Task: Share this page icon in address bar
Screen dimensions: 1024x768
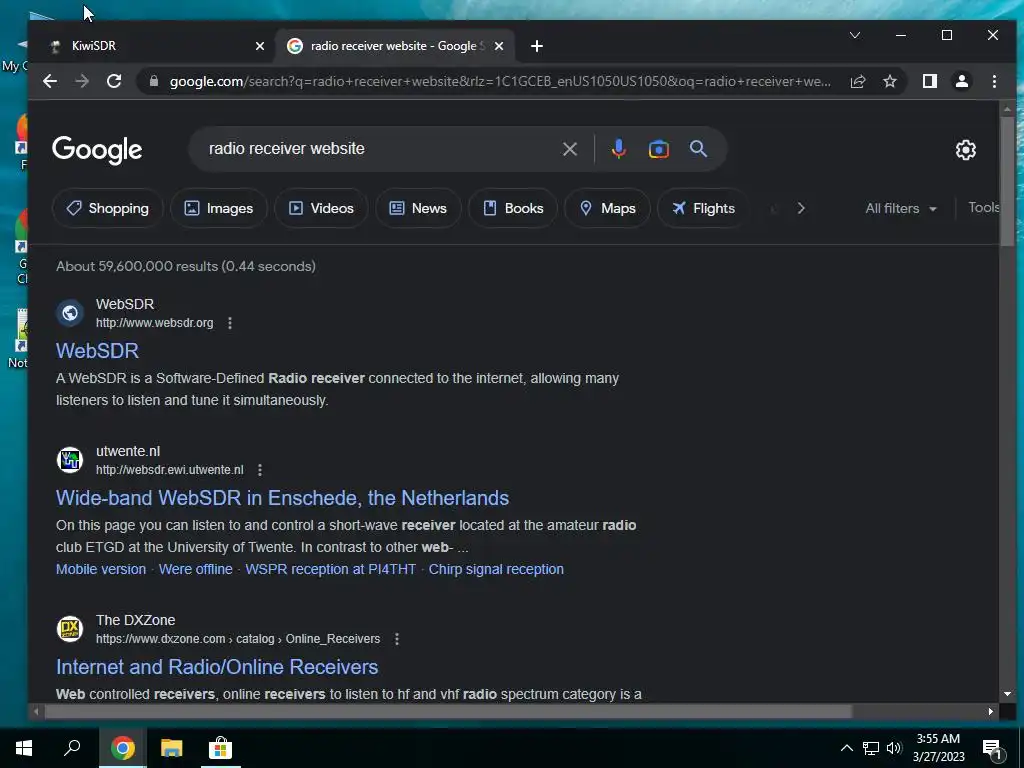Action: (x=858, y=81)
